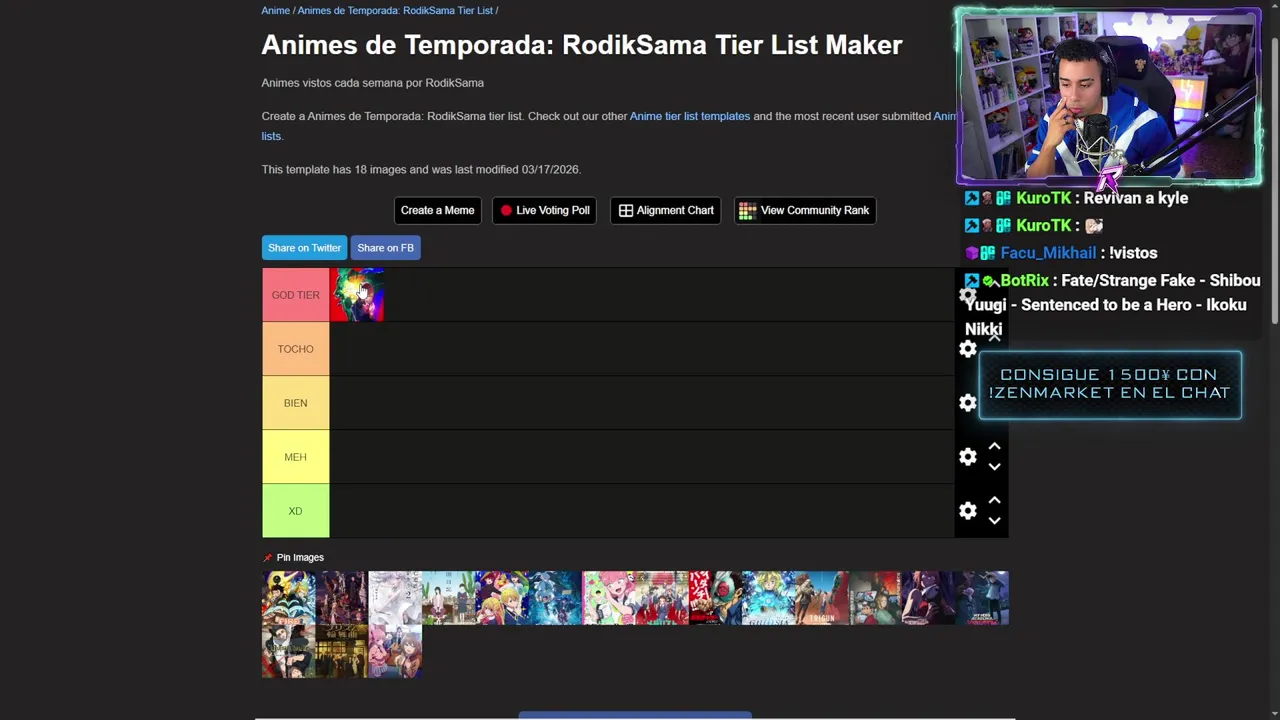Click the red dot on Live Voting Poll
Image resolution: width=1280 pixels, height=720 pixels.
[506, 210]
